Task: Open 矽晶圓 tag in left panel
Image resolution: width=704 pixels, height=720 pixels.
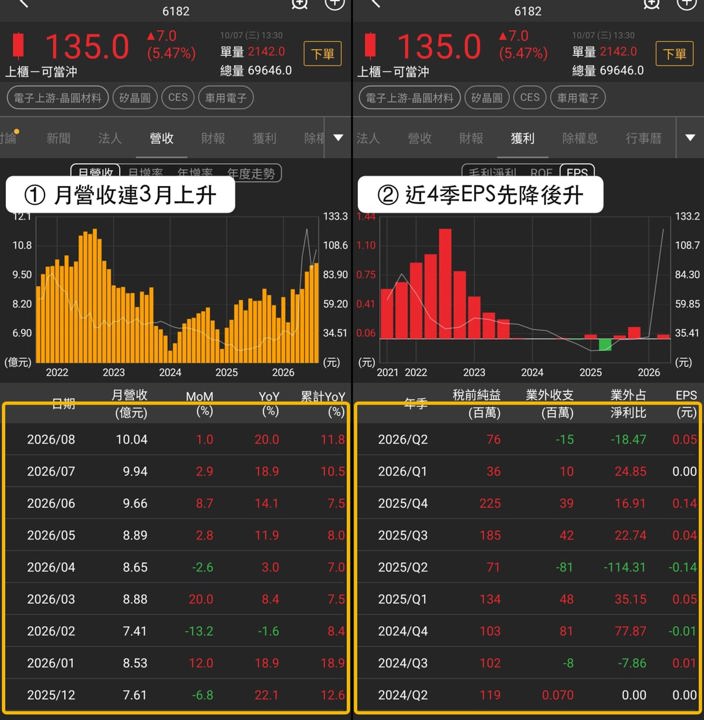Action: 135,98
